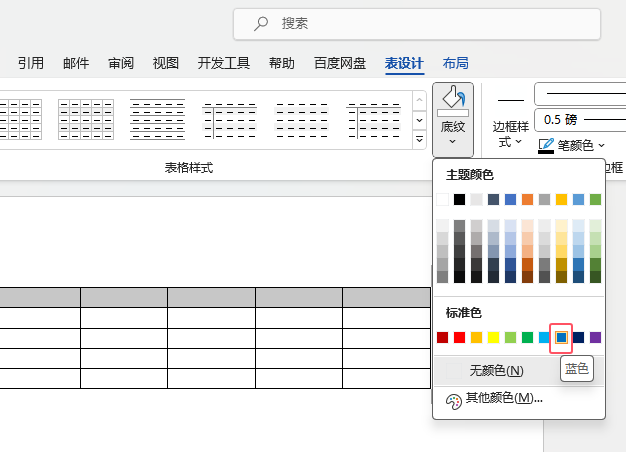
Task: Pick the light blue standard color
Action: pyautogui.click(x=544, y=337)
